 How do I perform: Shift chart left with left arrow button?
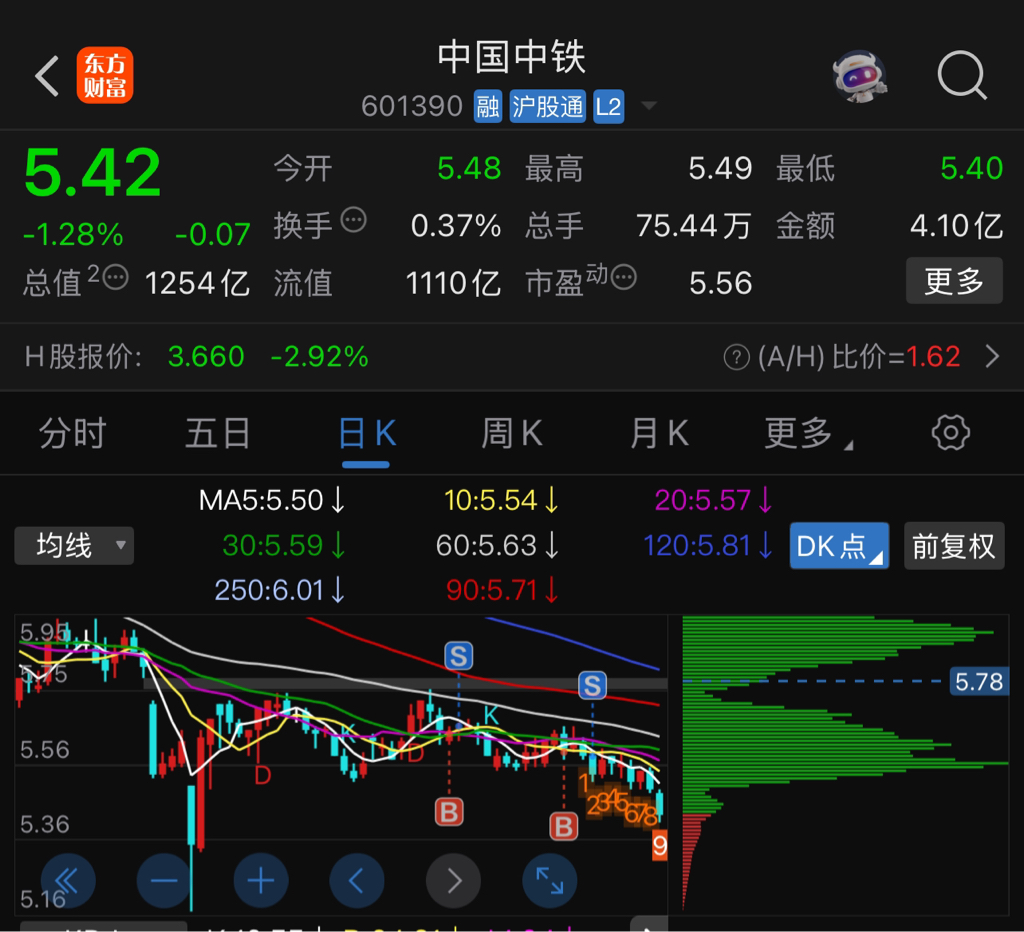pyautogui.click(x=357, y=881)
